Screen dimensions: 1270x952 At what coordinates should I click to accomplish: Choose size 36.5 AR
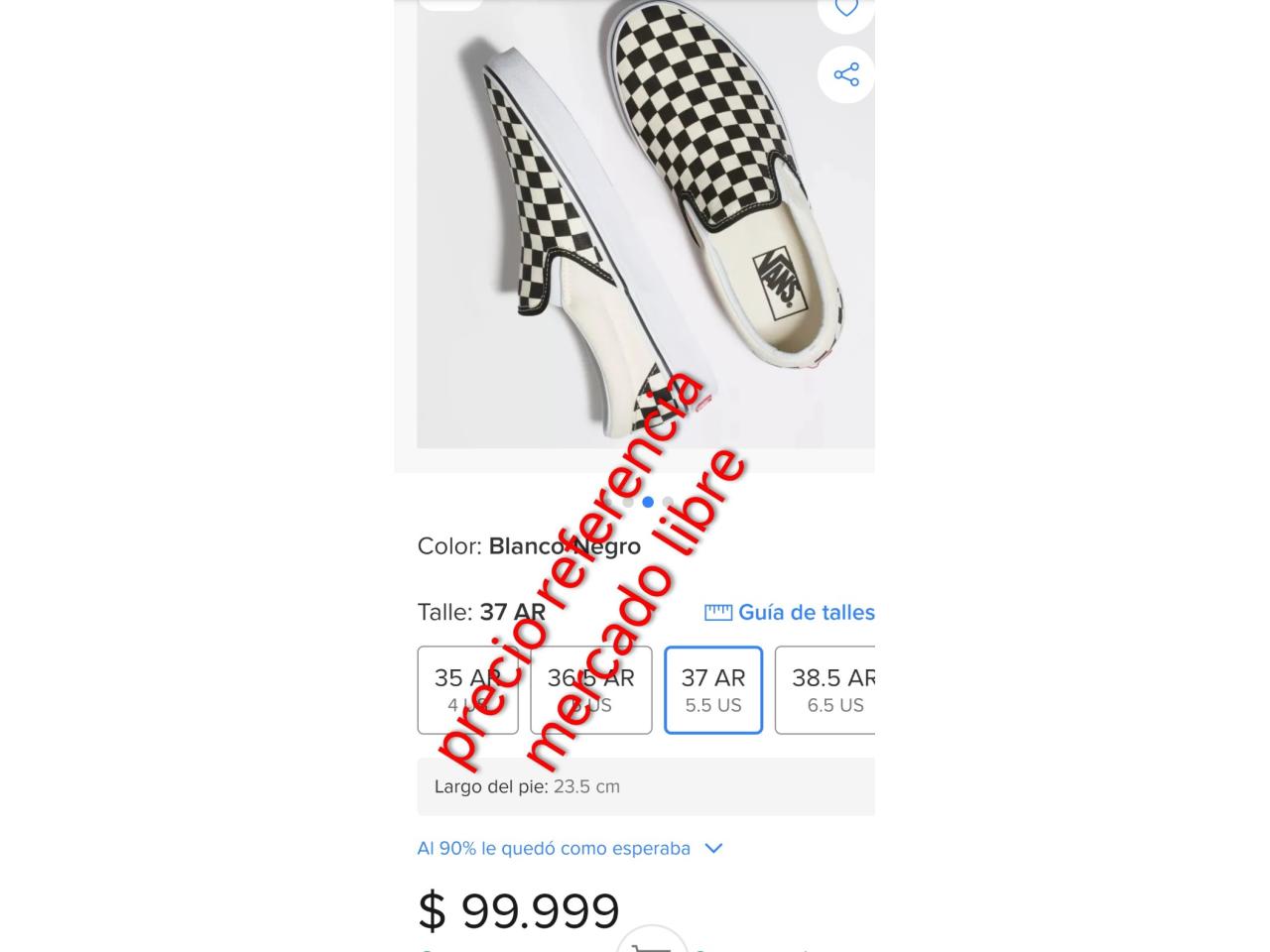pos(591,690)
